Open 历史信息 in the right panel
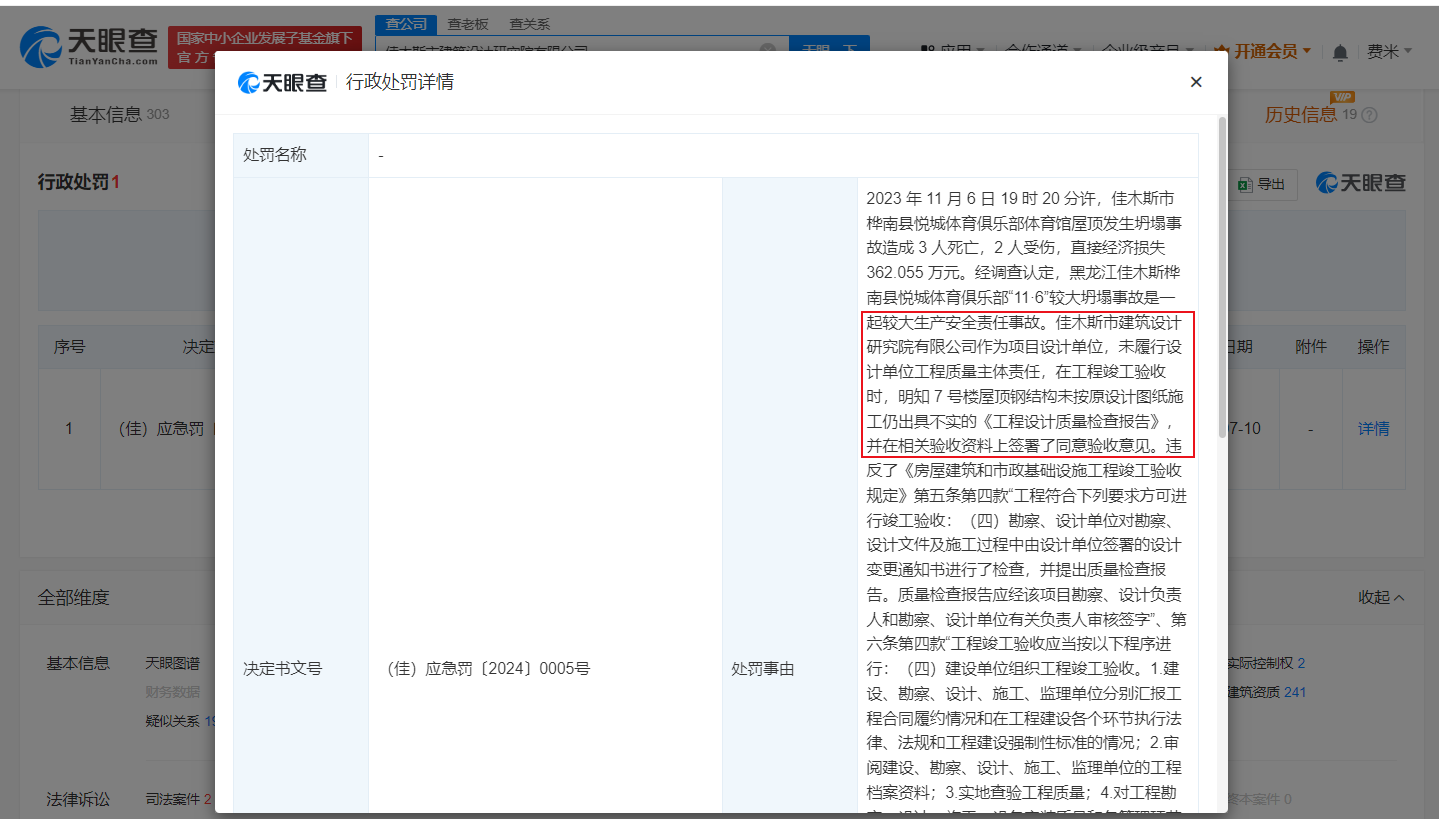1439x819 pixels. pos(1298,114)
